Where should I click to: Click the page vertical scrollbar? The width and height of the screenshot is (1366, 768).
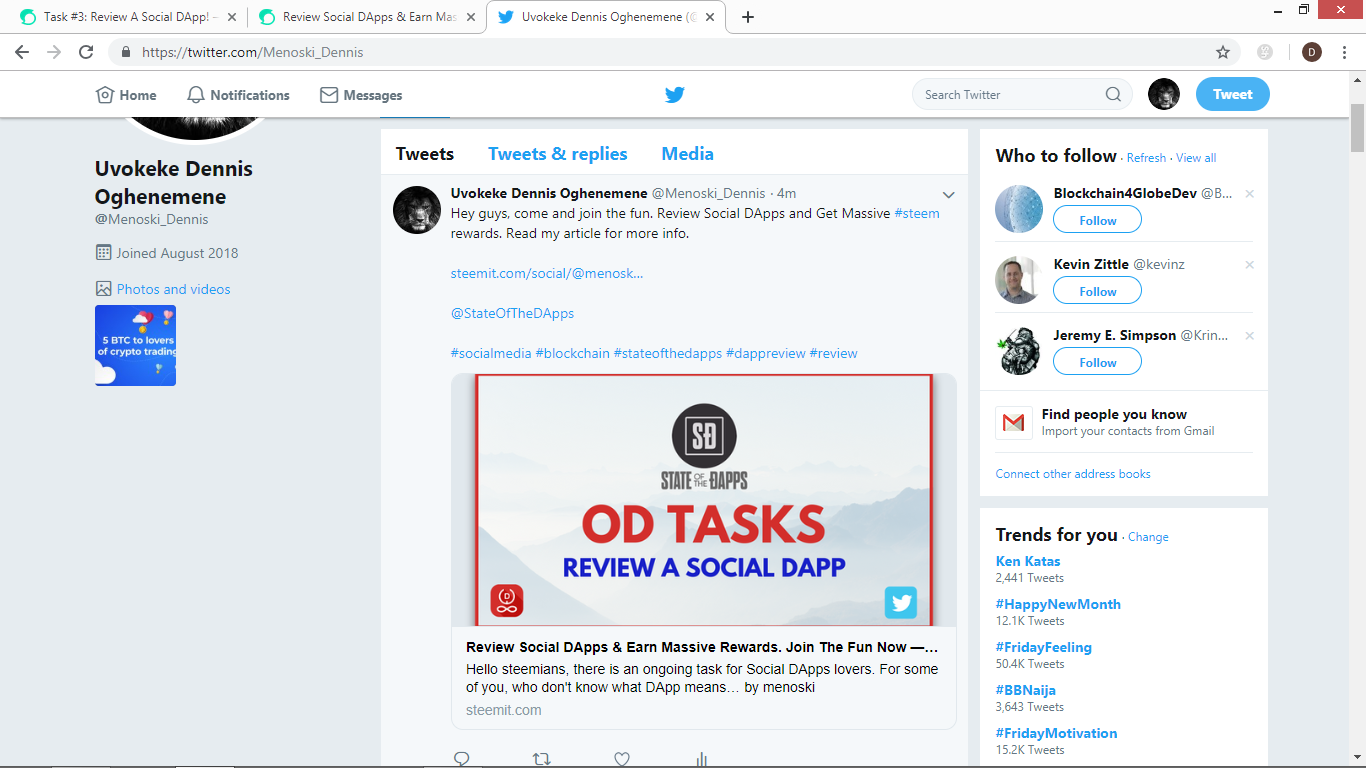(1357, 127)
